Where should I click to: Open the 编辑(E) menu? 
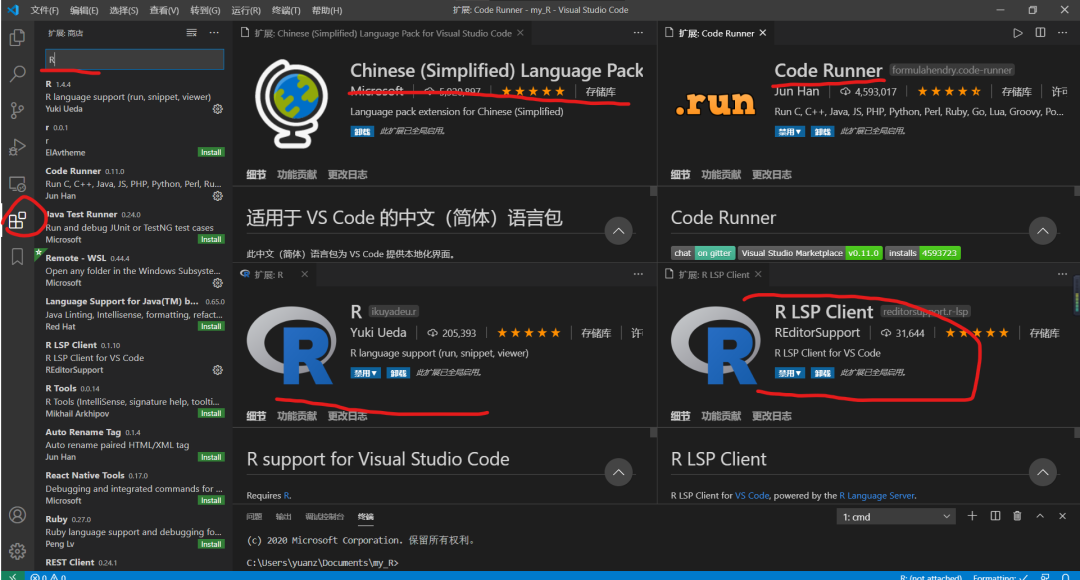pyautogui.click(x=84, y=10)
